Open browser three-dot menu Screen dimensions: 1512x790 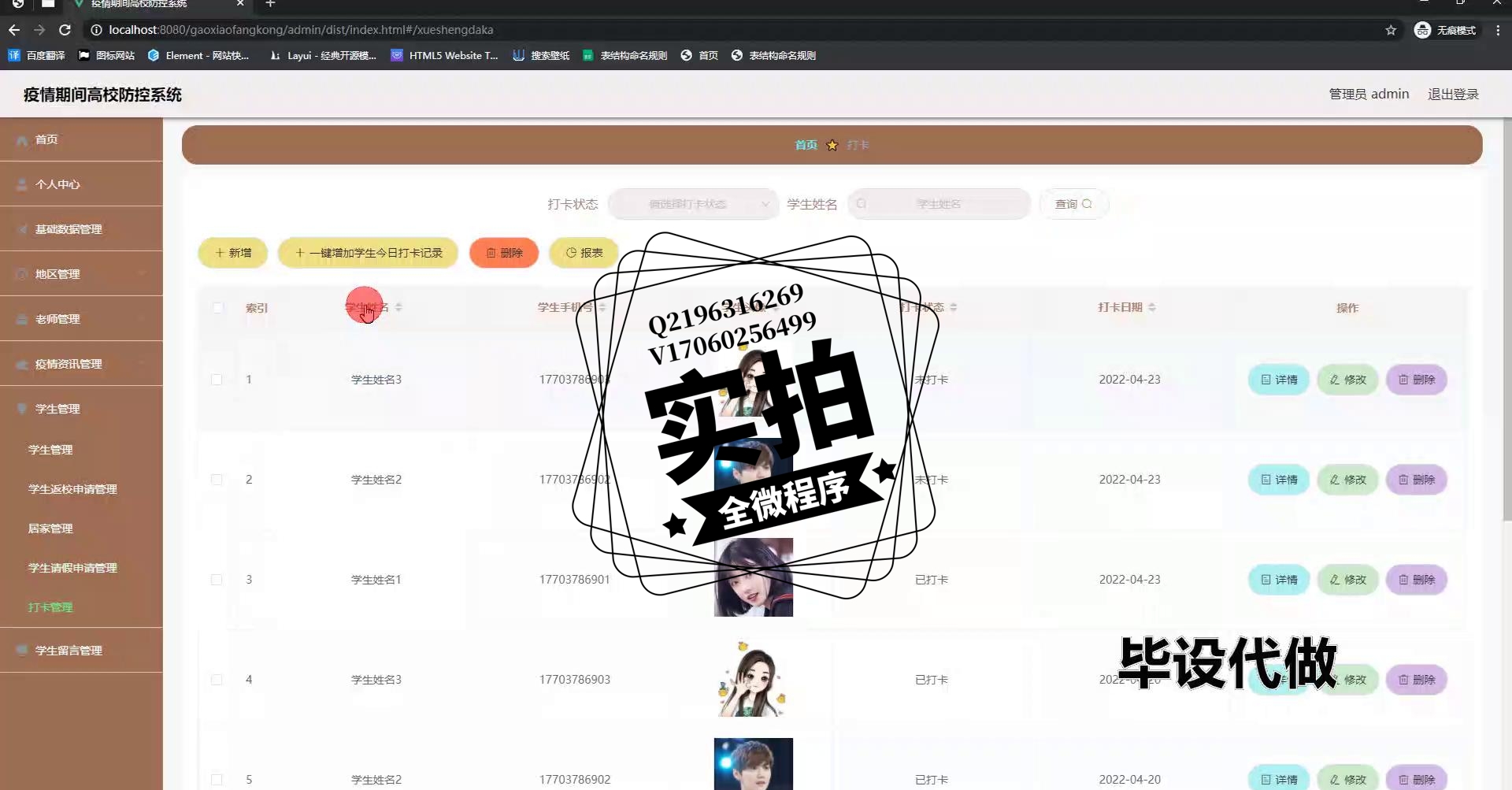coord(1498,30)
